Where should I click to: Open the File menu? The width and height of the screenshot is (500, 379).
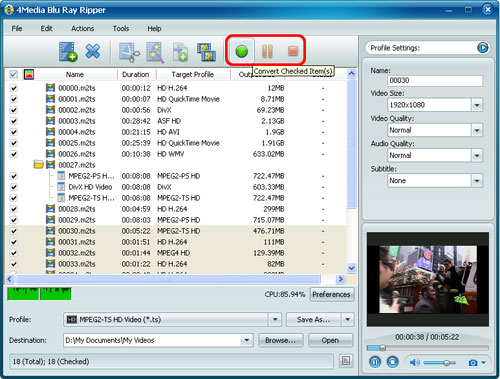(17, 29)
